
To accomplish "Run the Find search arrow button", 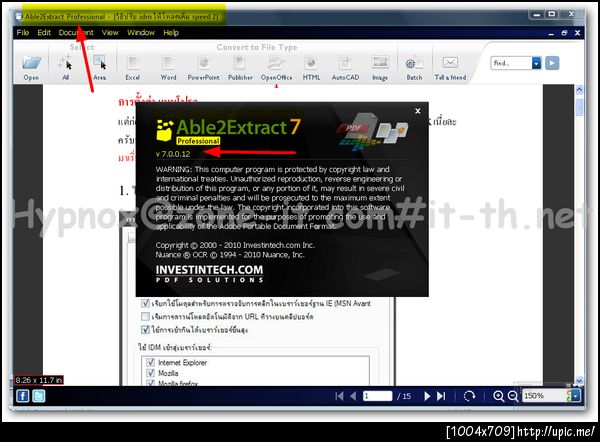I will [x=552, y=63].
